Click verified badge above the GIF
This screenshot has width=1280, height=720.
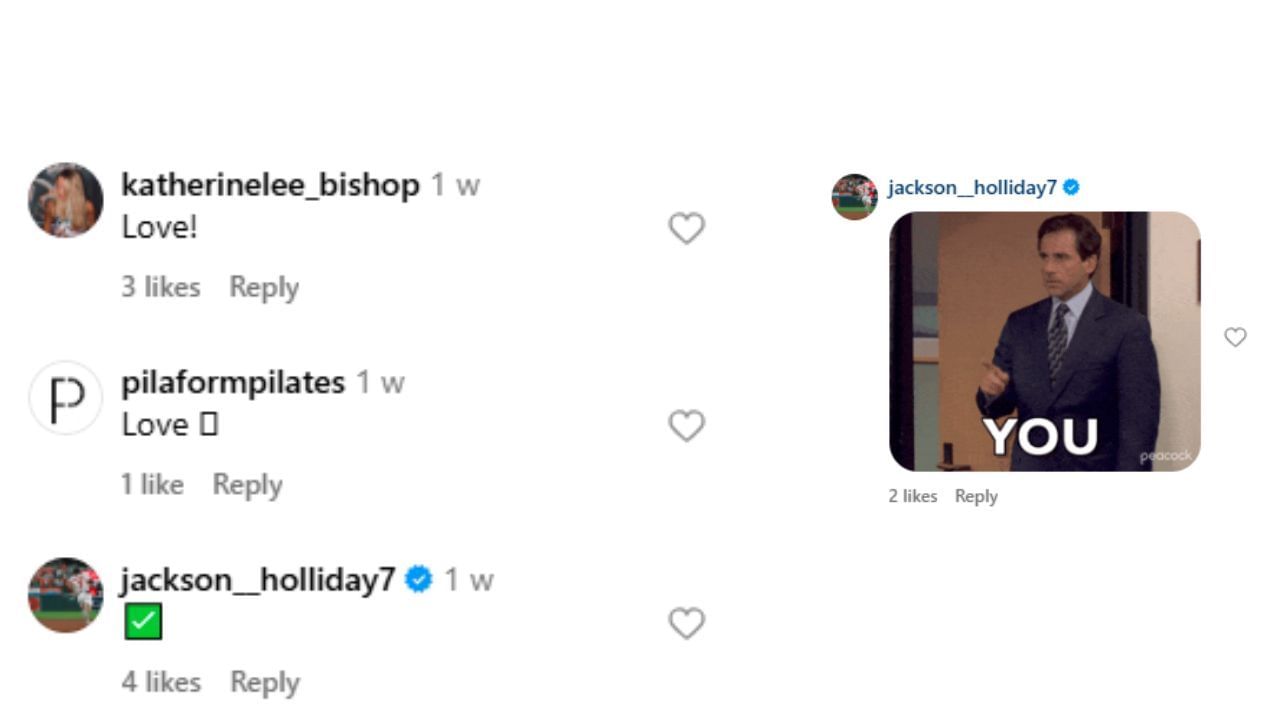pyautogui.click(x=1071, y=187)
